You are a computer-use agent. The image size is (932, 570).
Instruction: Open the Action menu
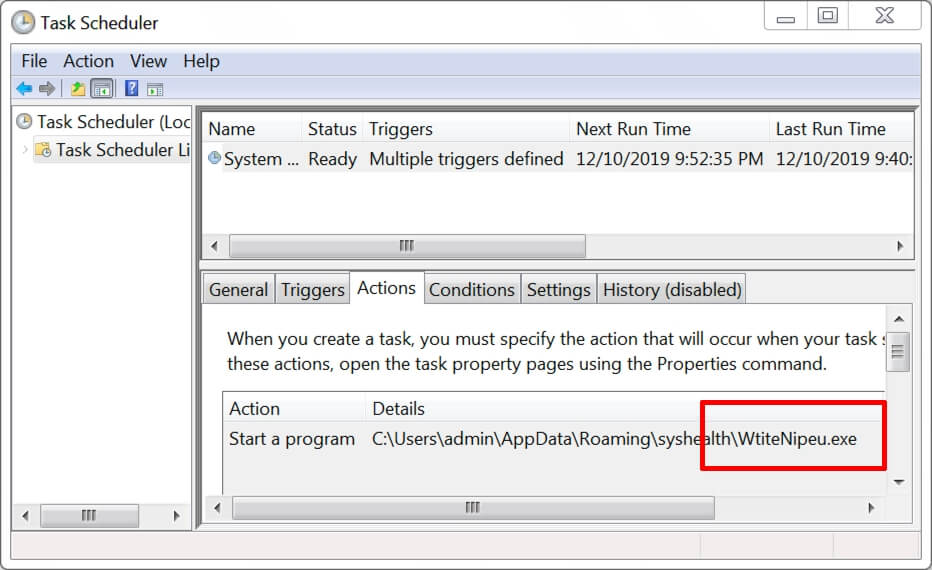point(89,61)
